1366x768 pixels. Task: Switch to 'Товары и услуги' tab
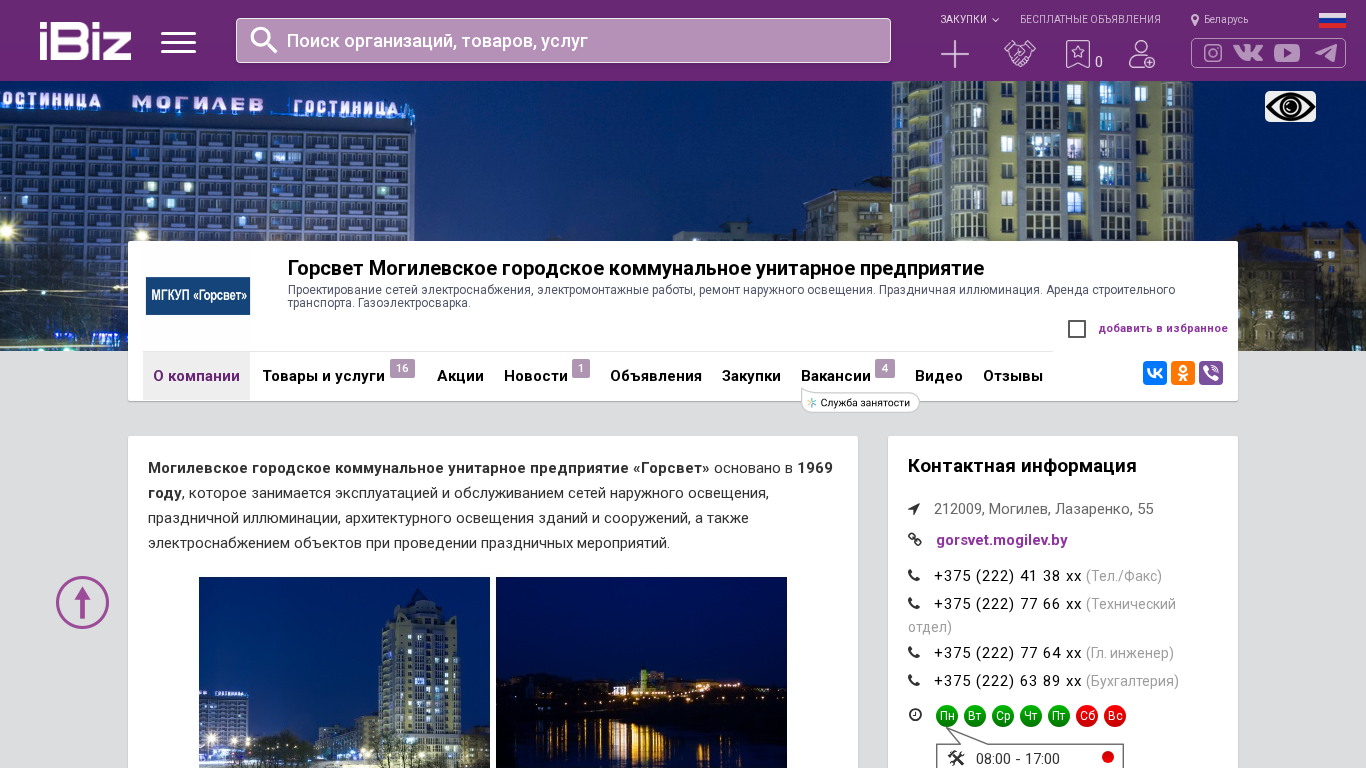click(323, 376)
